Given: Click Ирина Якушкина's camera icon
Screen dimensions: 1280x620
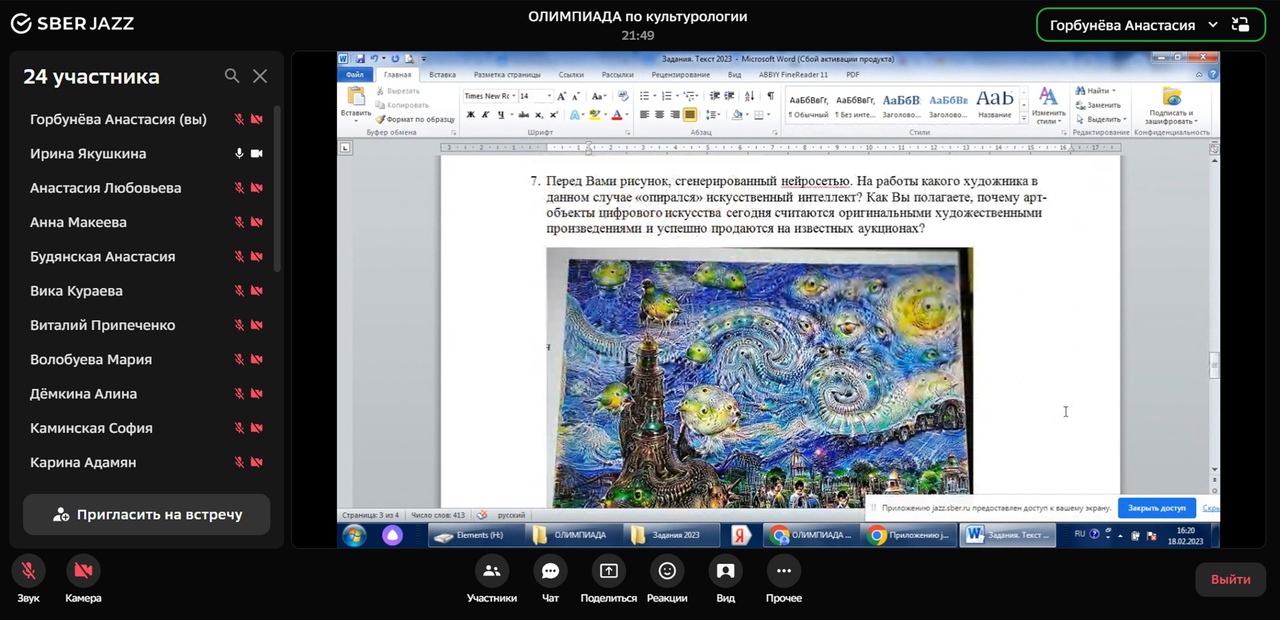Looking at the screenshot, I should (x=256, y=153).
